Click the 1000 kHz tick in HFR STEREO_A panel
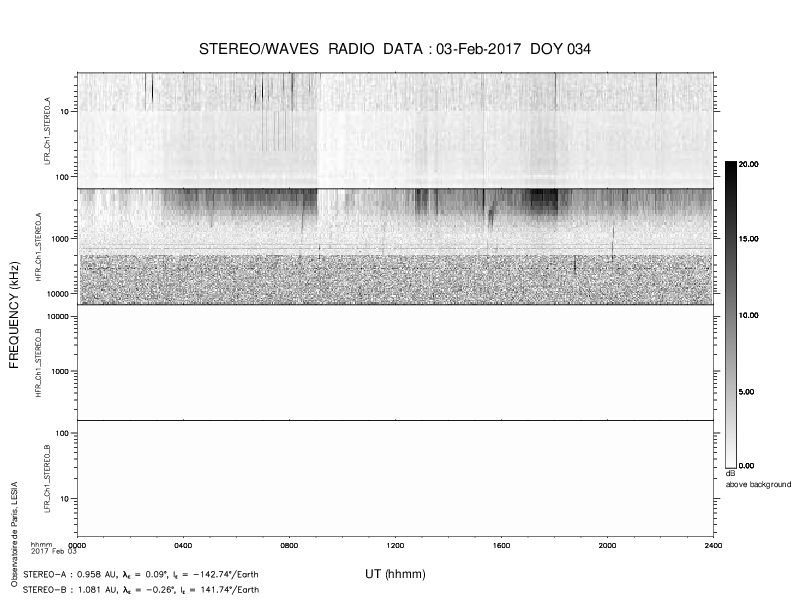792x612 pixels. coord(61,239)
